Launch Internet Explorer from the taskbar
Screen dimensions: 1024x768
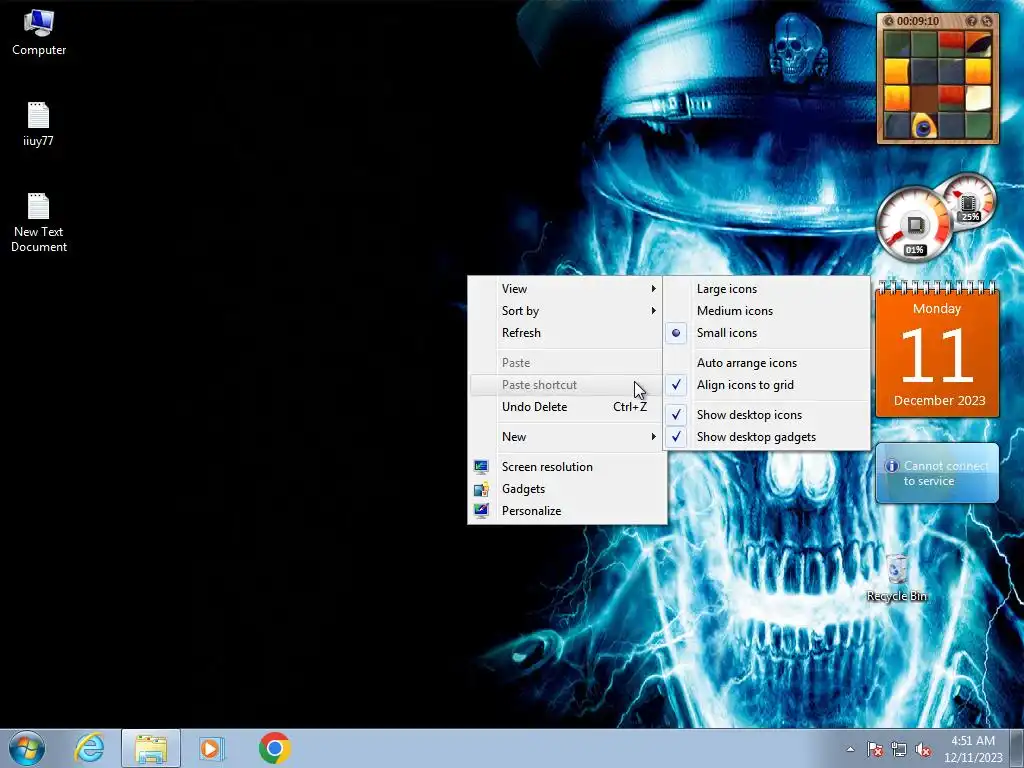click(89, 748)
